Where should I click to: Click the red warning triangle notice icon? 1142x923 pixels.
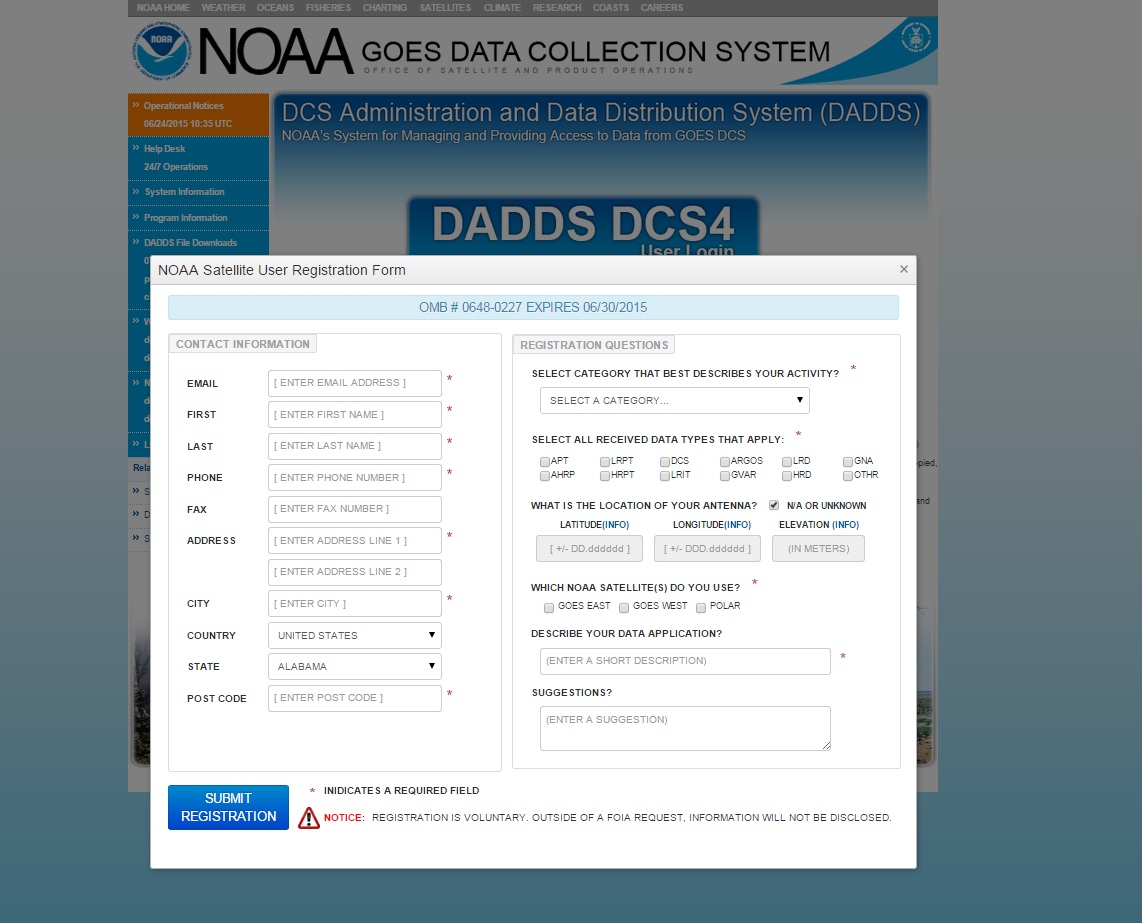pos(309,817)
